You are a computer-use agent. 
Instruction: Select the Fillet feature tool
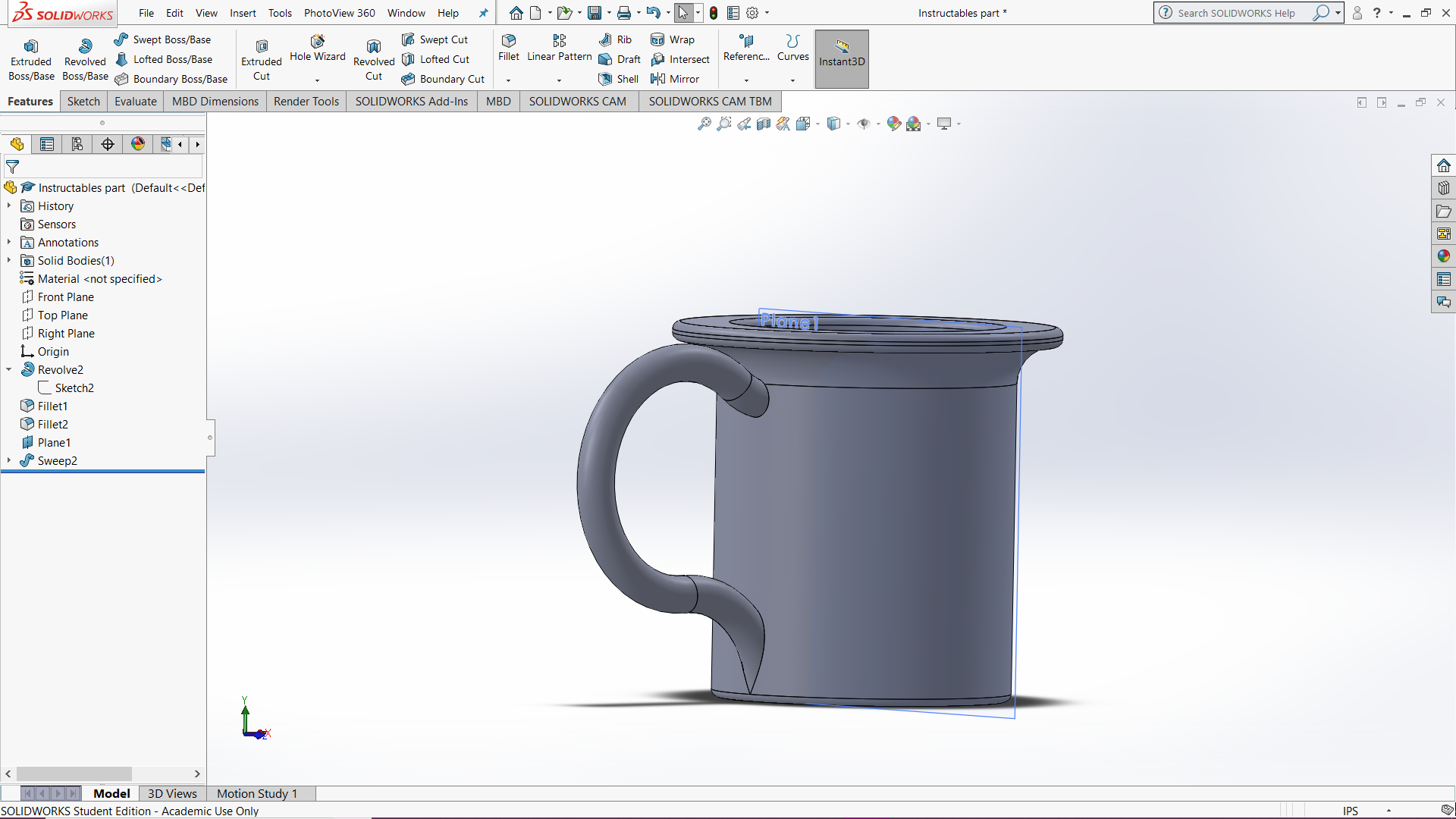(507, 47)
